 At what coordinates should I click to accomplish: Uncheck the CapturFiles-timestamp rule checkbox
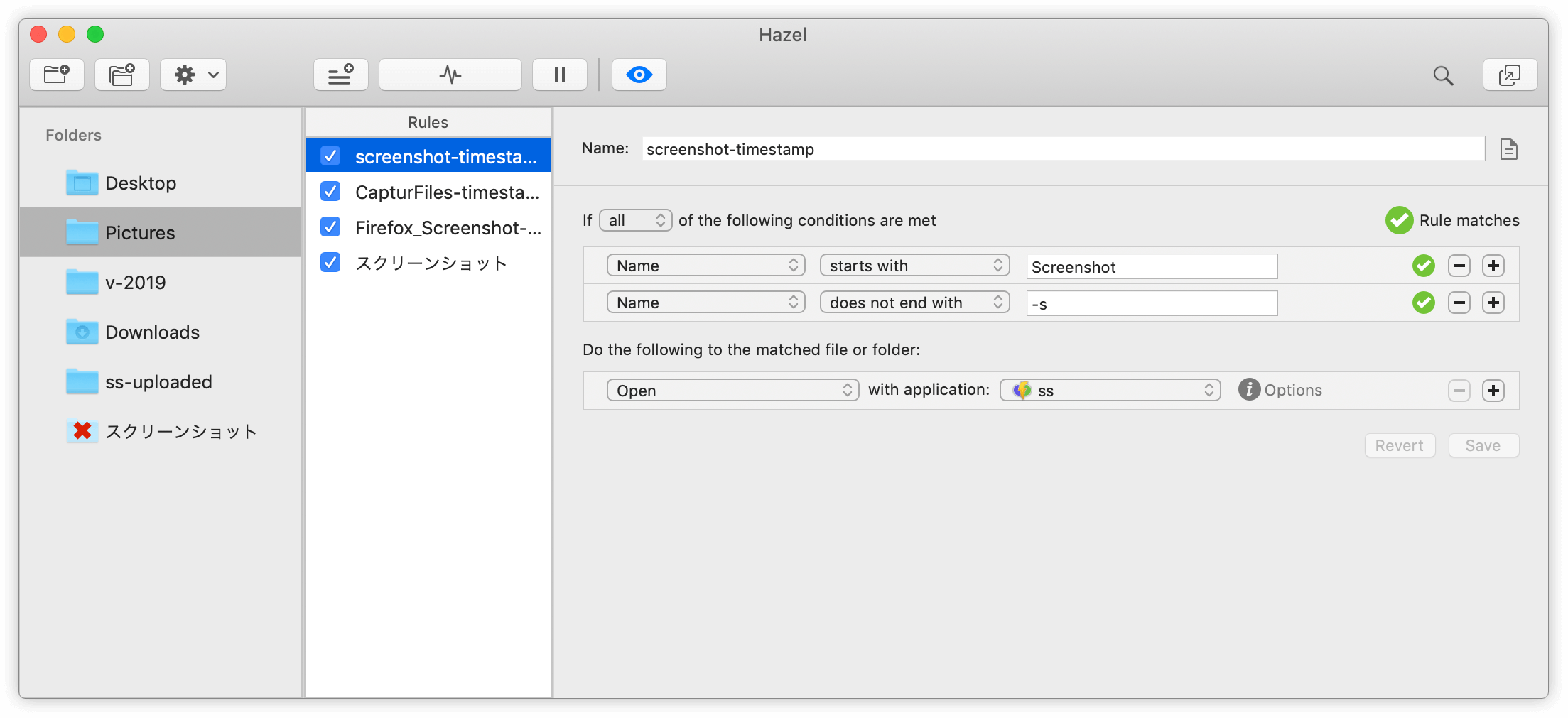330,191
